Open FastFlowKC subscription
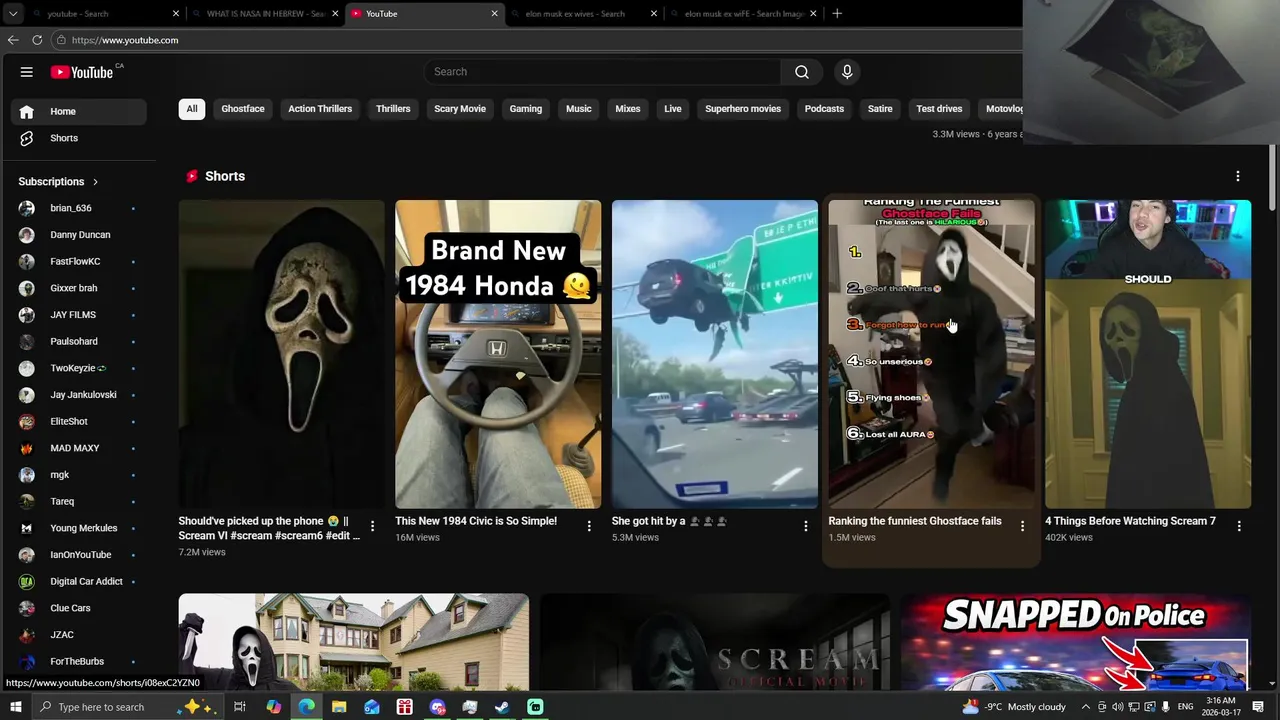1280x720 pixels. [77, 262]
